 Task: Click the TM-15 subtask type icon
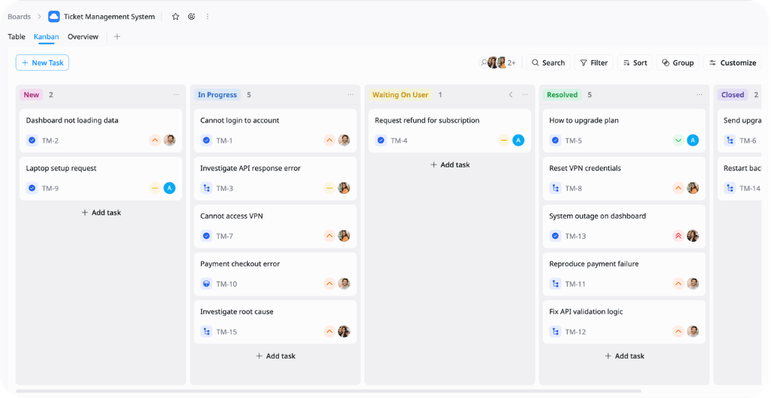(x=207, y=332)
